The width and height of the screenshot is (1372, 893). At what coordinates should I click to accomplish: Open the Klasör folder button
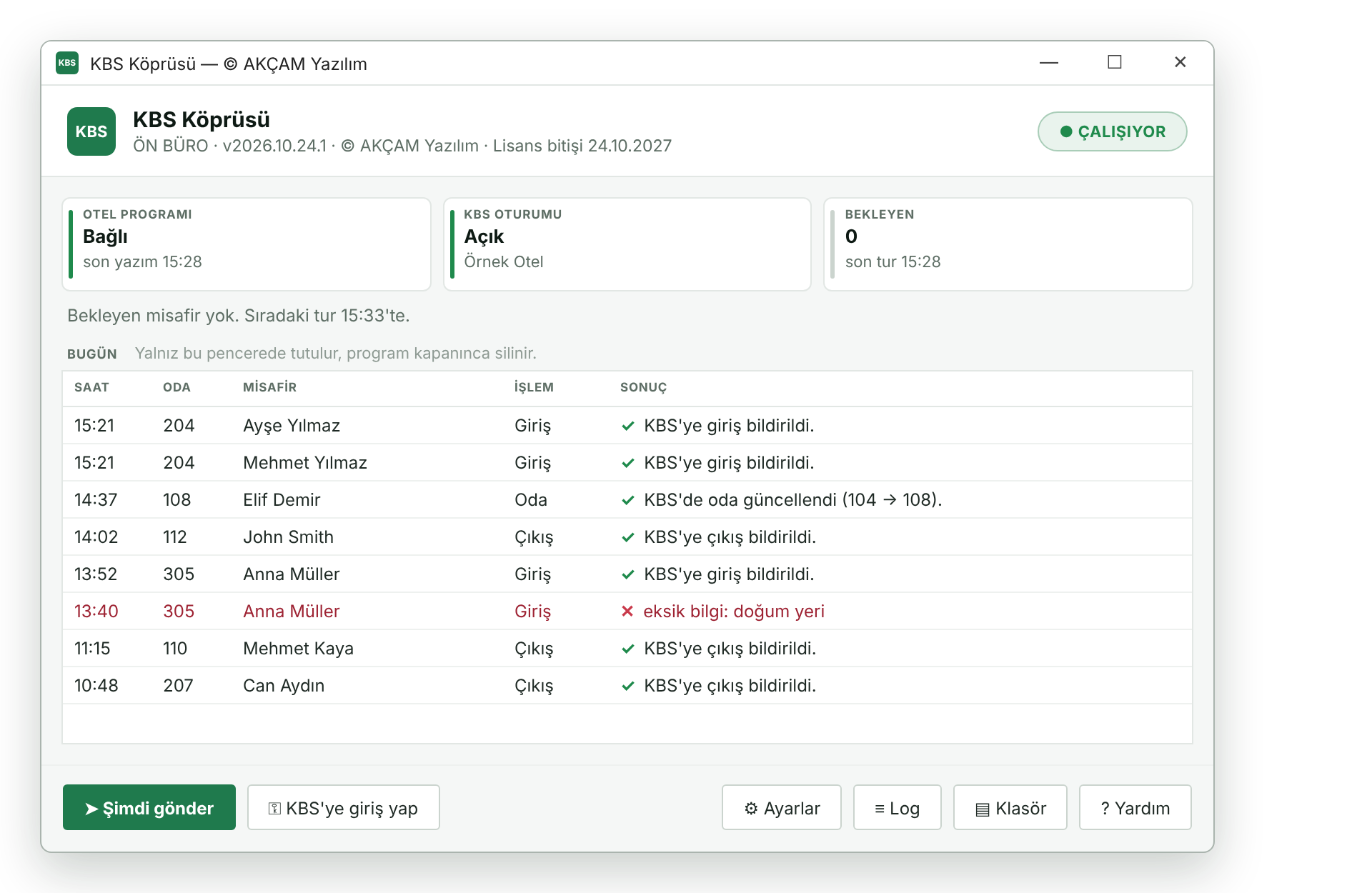pos(1010,807)
